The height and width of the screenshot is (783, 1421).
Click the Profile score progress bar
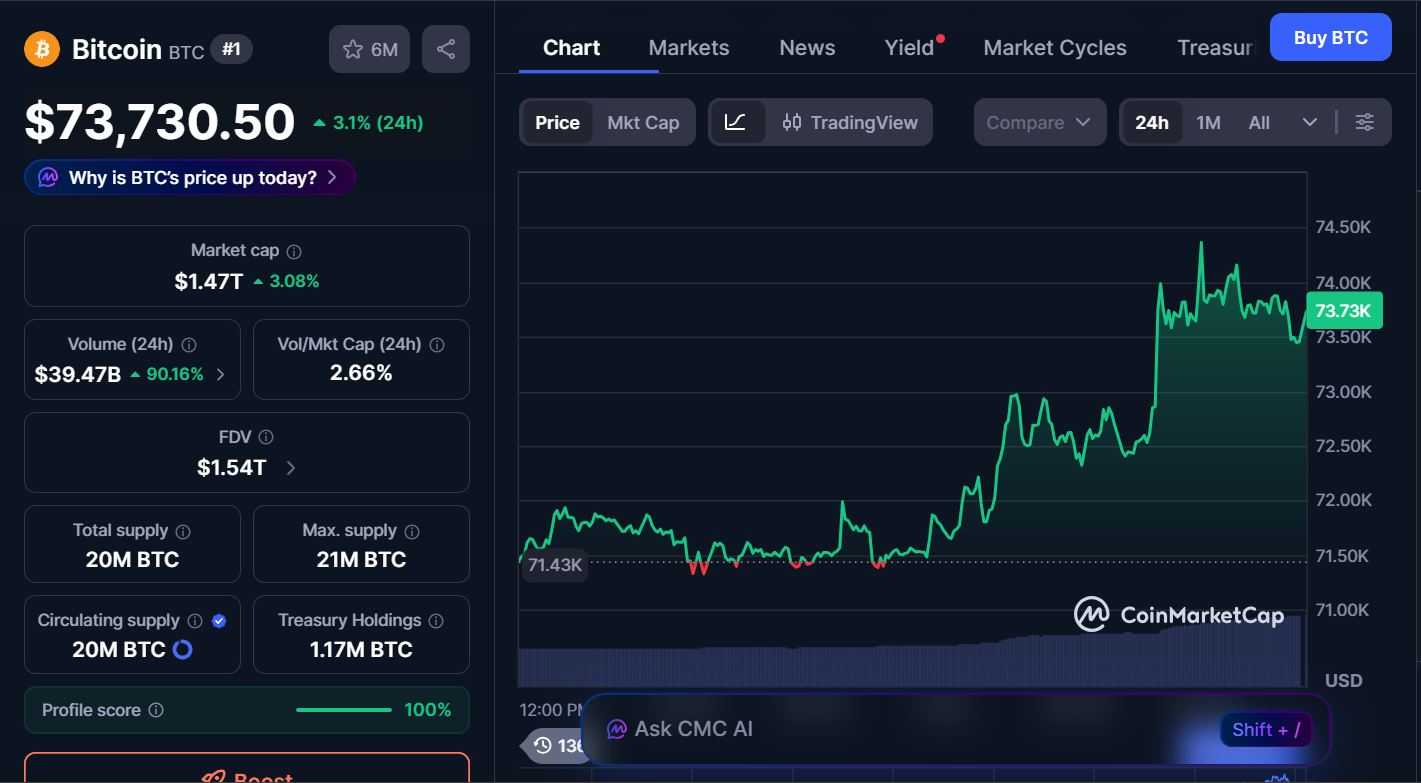(344, 710)
